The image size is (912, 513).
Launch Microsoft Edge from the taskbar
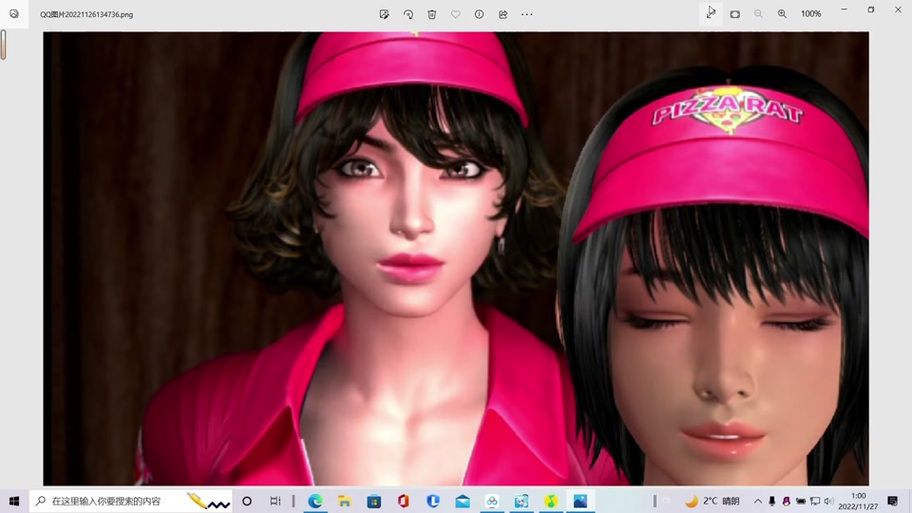[314, 501]
